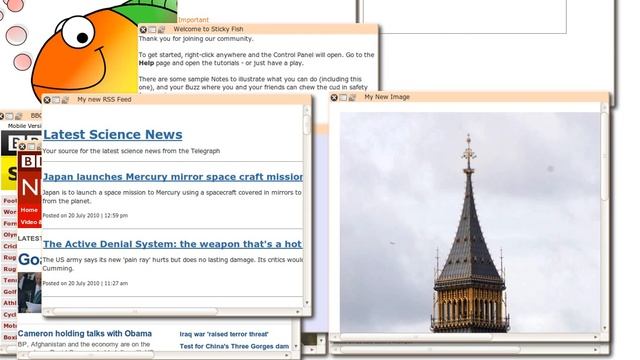Click the window icon on My New Image note

pyautogui.click(x=343, y=97)
